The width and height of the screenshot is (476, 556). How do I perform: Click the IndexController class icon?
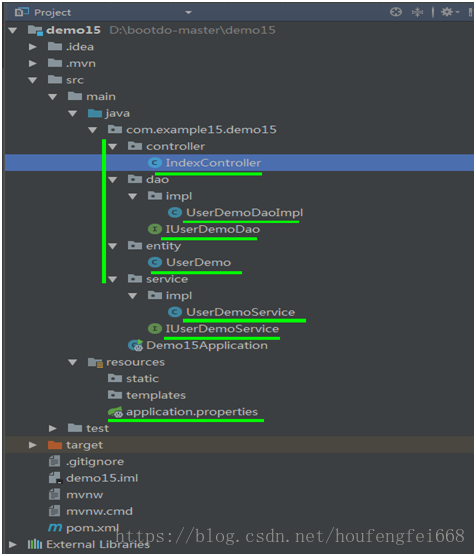point(155,163)
